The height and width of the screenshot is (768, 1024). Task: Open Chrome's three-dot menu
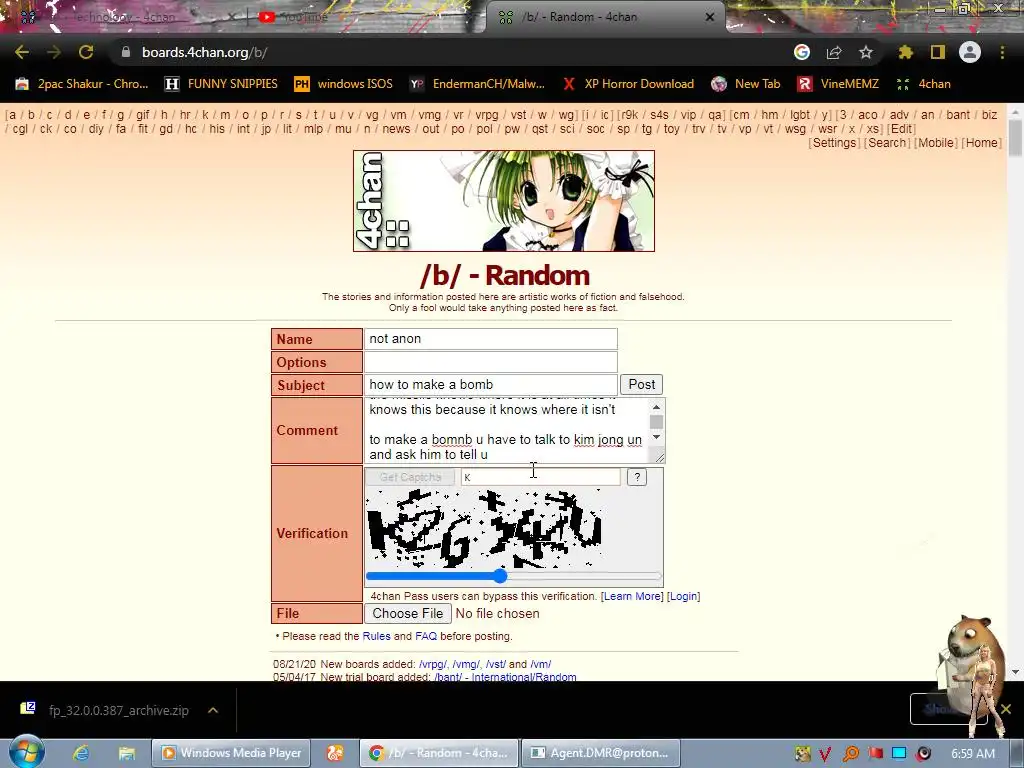click(1002, 52)
